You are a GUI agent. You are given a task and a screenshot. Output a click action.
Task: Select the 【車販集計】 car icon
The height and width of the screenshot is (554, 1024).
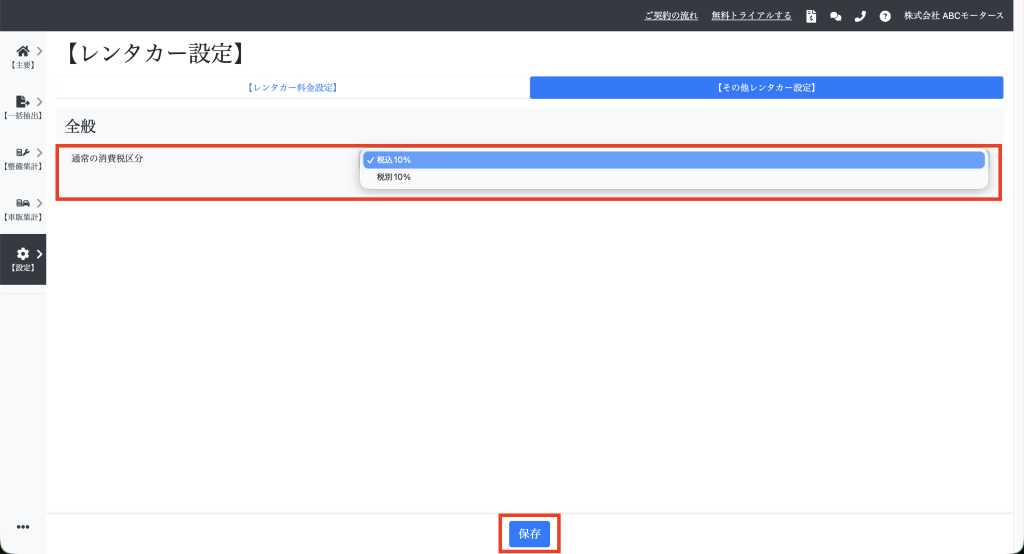tap(22, 203)
